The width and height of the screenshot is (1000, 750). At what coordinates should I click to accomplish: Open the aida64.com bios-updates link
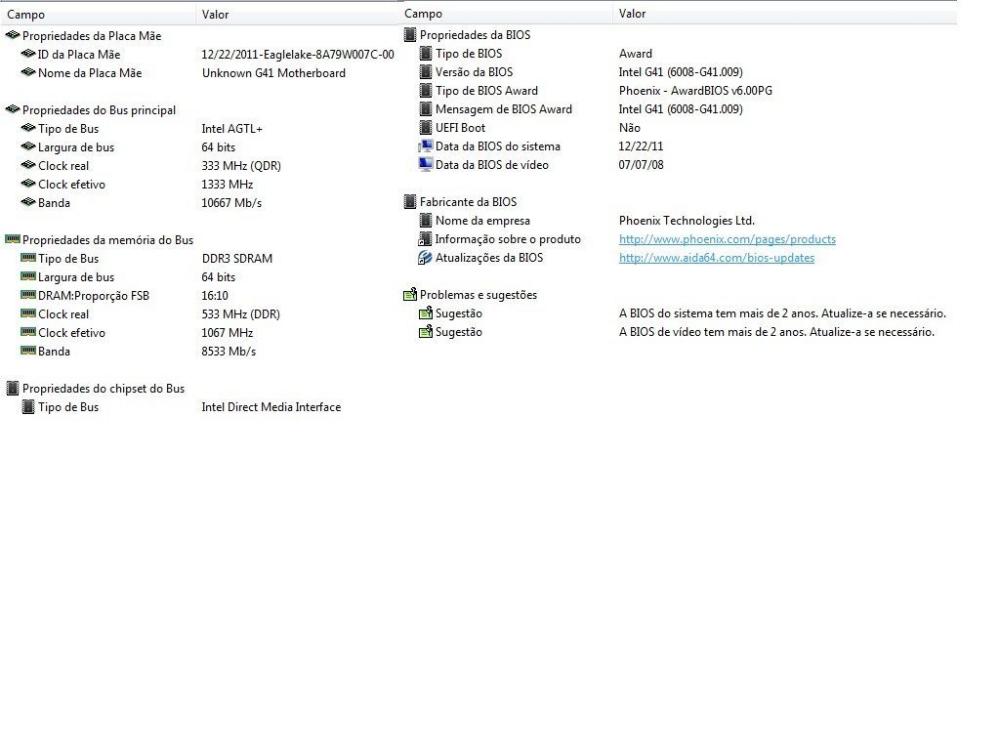(x=716, y=258)
